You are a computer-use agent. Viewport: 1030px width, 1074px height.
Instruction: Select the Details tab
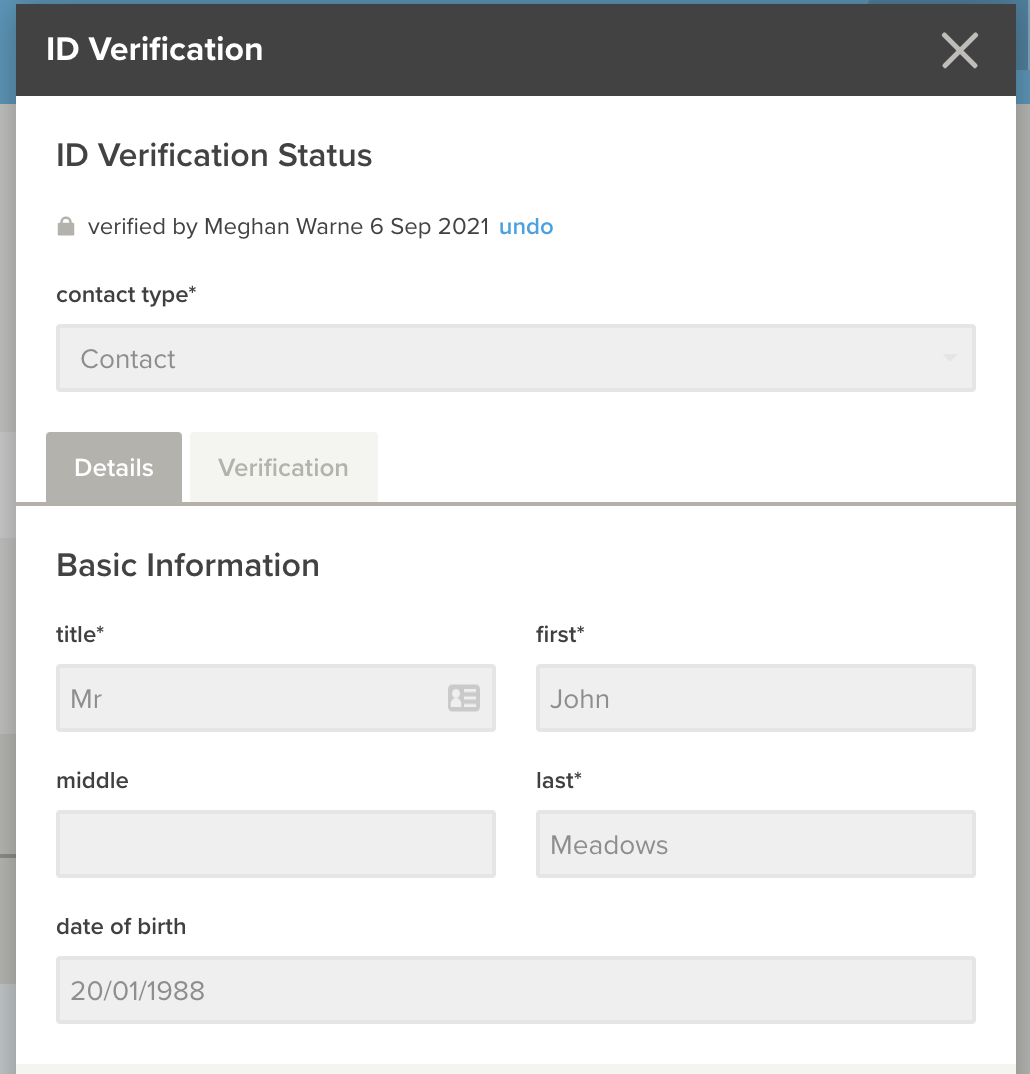(x=113, y=467)
